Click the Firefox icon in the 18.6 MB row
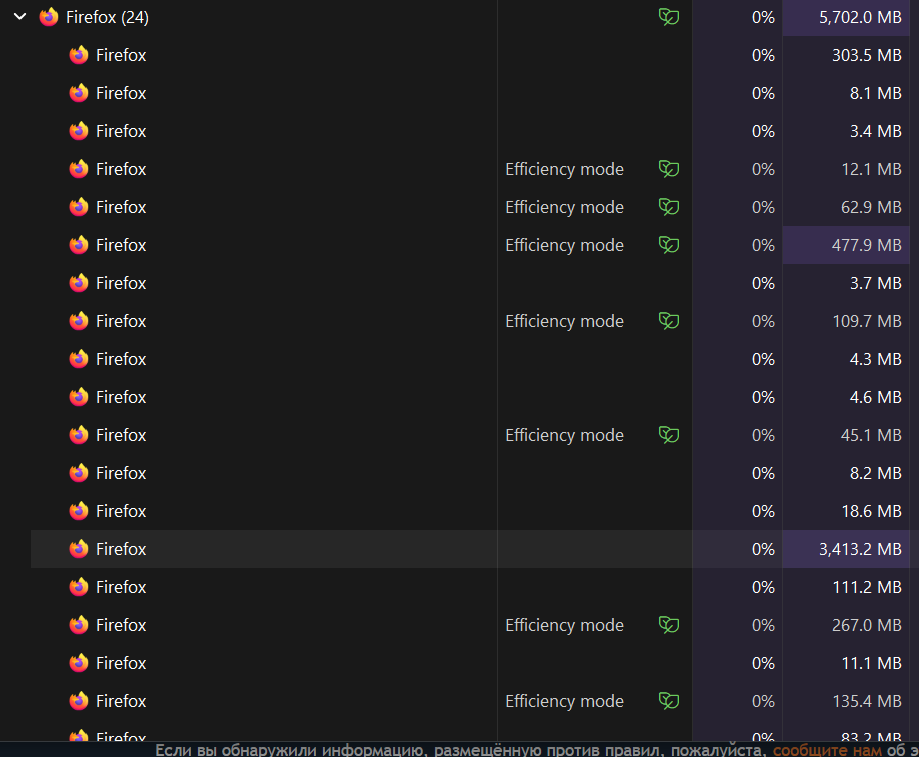Image resolution: width=919 pixels, height=757 pixels. 79,511
